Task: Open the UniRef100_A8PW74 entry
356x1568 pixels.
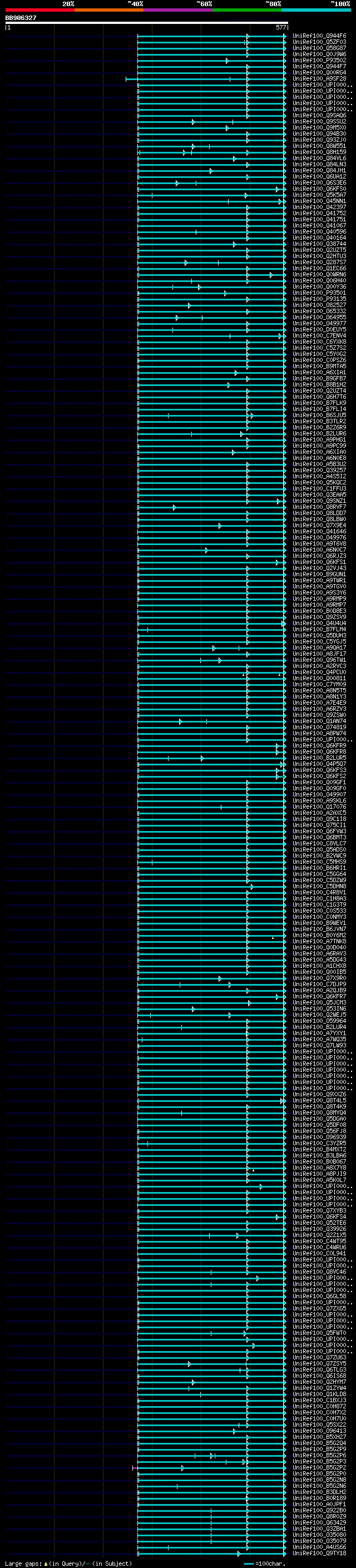Action: (319, 734)
